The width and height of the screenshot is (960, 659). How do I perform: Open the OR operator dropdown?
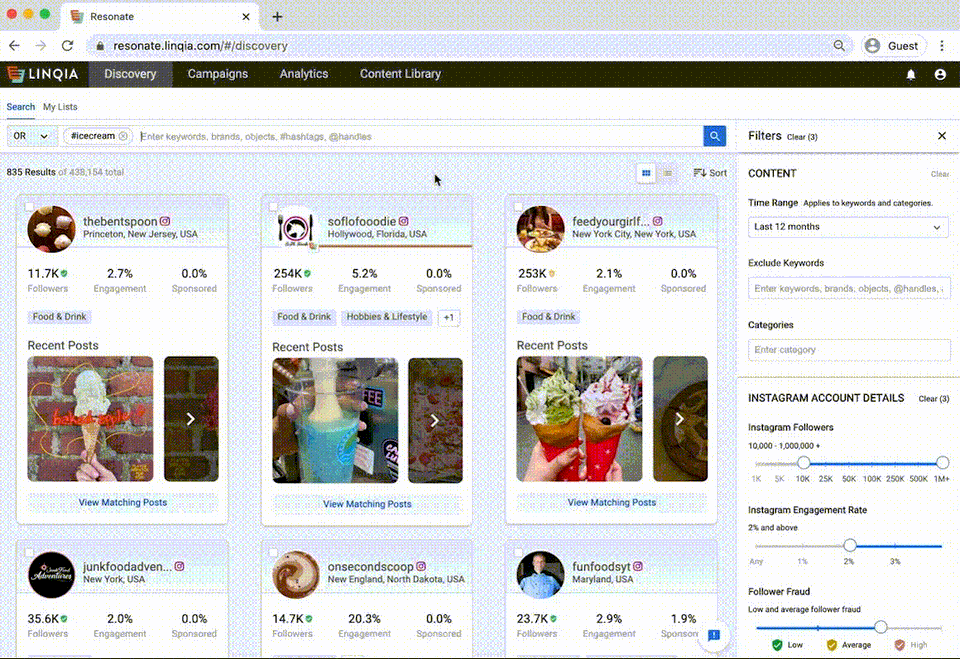pos(31,136)
